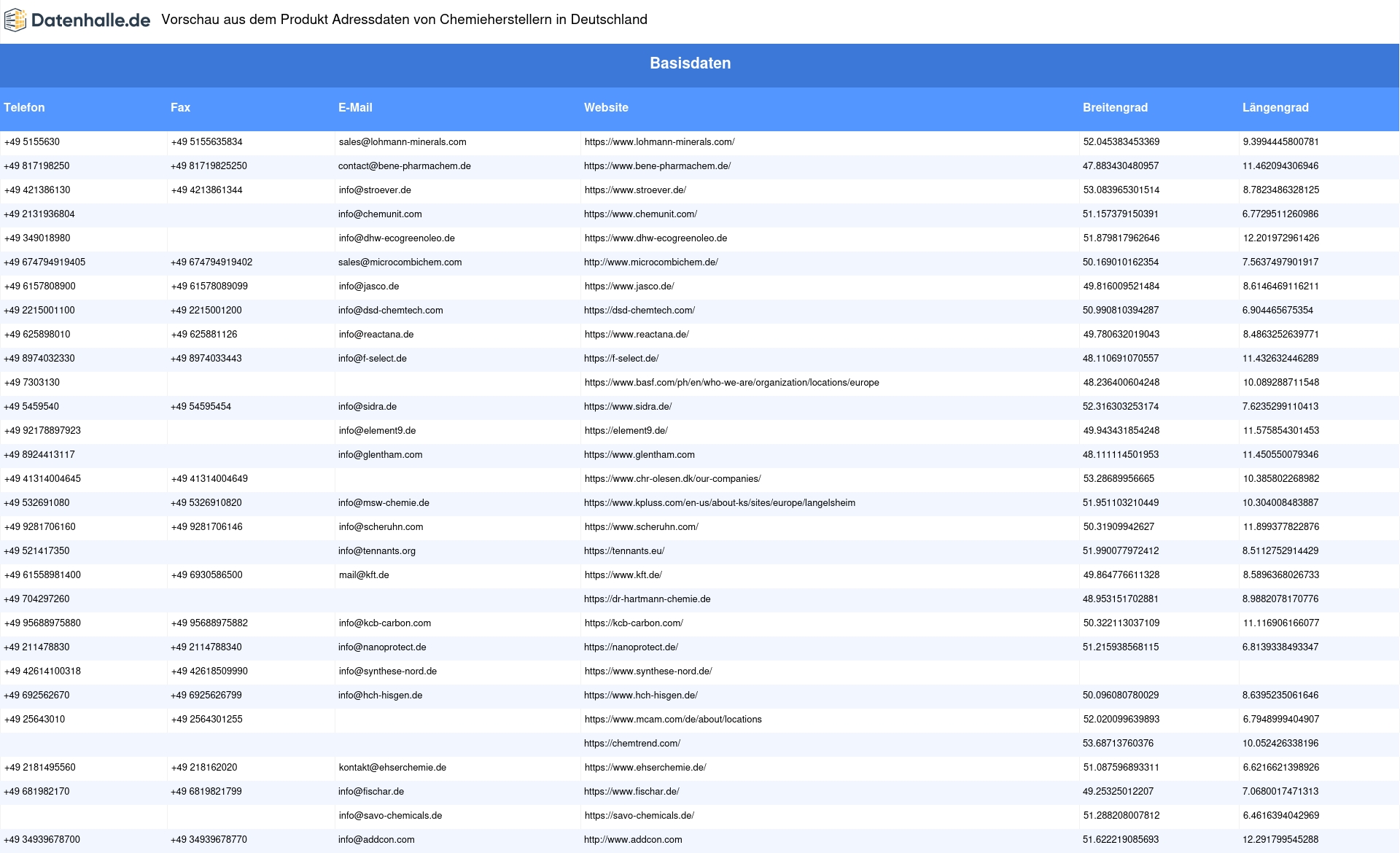
Task: Open the dr-hartmann-chemie.de website link
Action: tap(647, 599)
